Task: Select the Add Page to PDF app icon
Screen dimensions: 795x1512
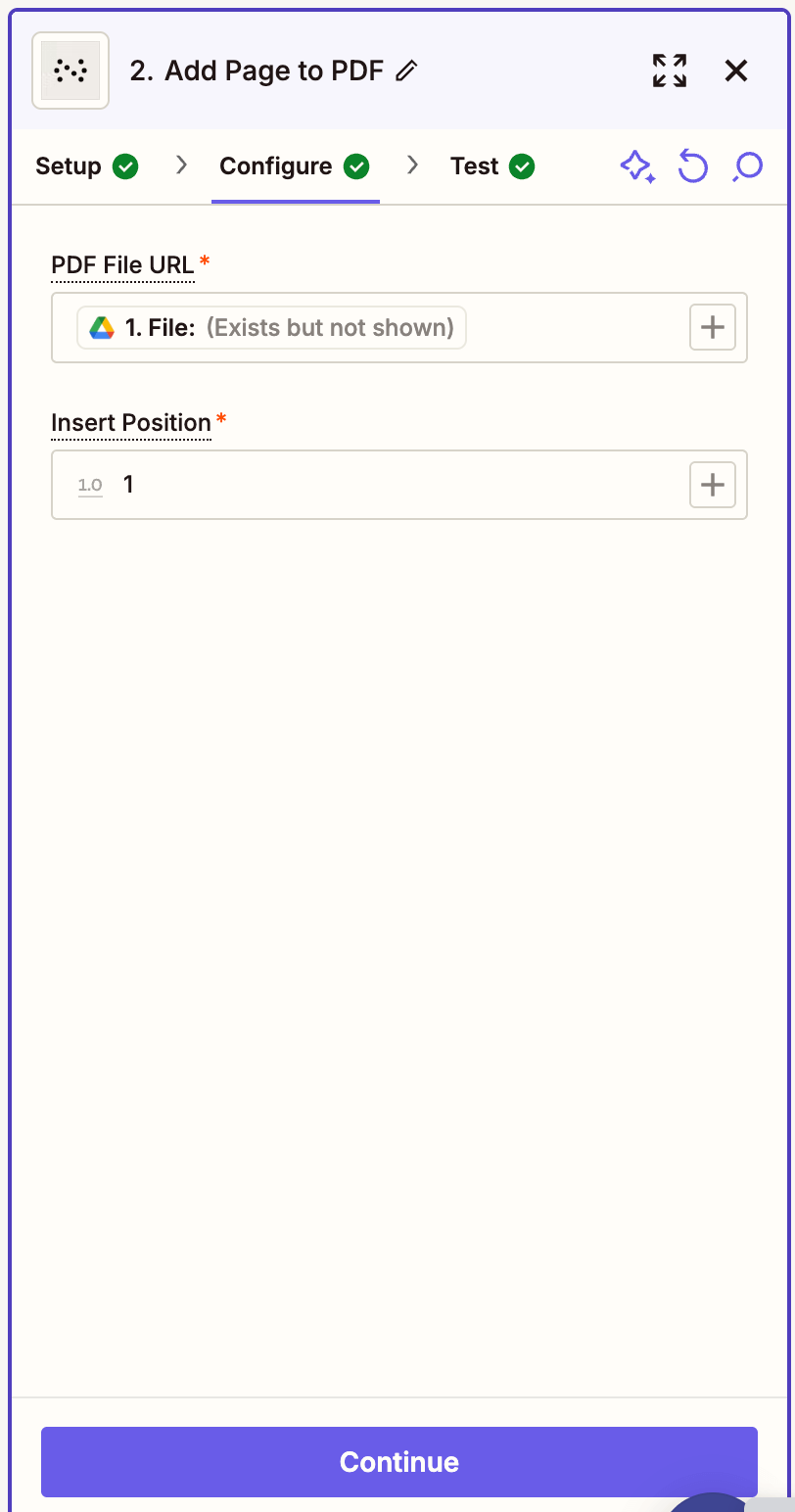Action: [70, 70]
